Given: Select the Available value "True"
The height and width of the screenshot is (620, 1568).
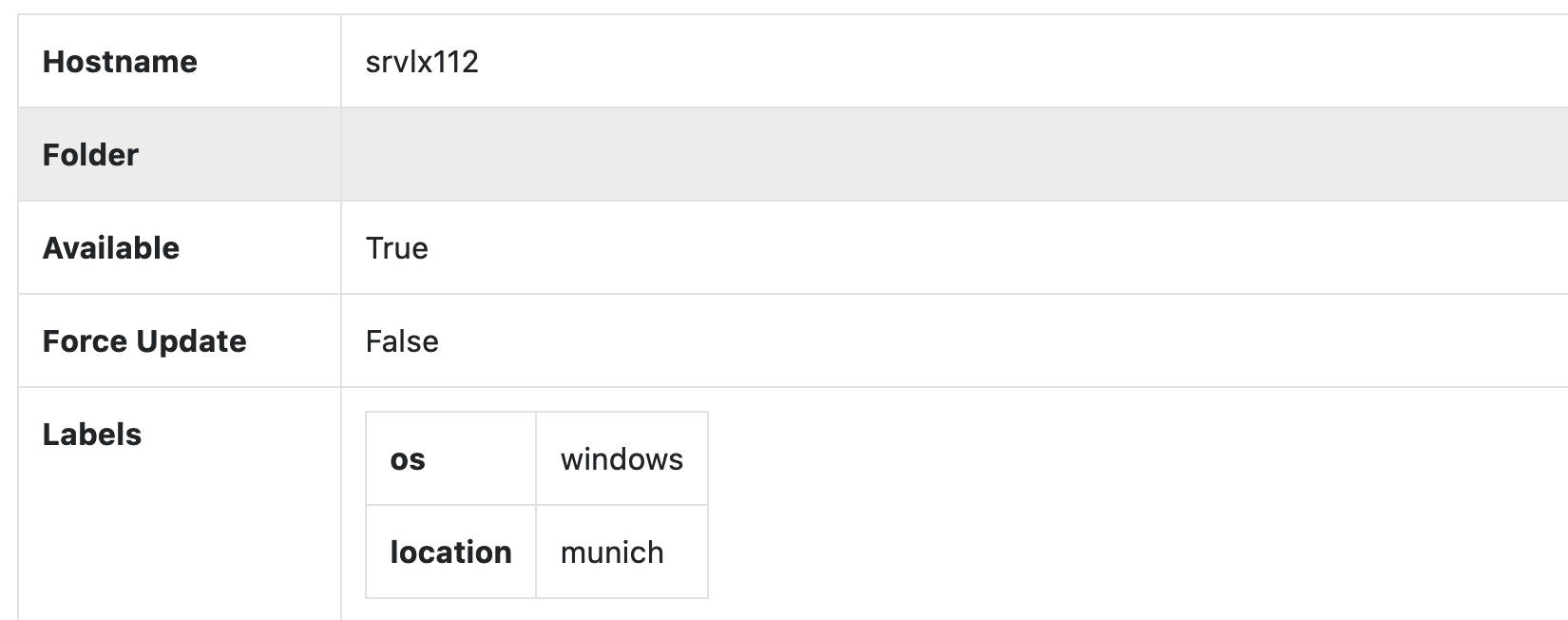Looking at the screenshot, I should (397, 248).
